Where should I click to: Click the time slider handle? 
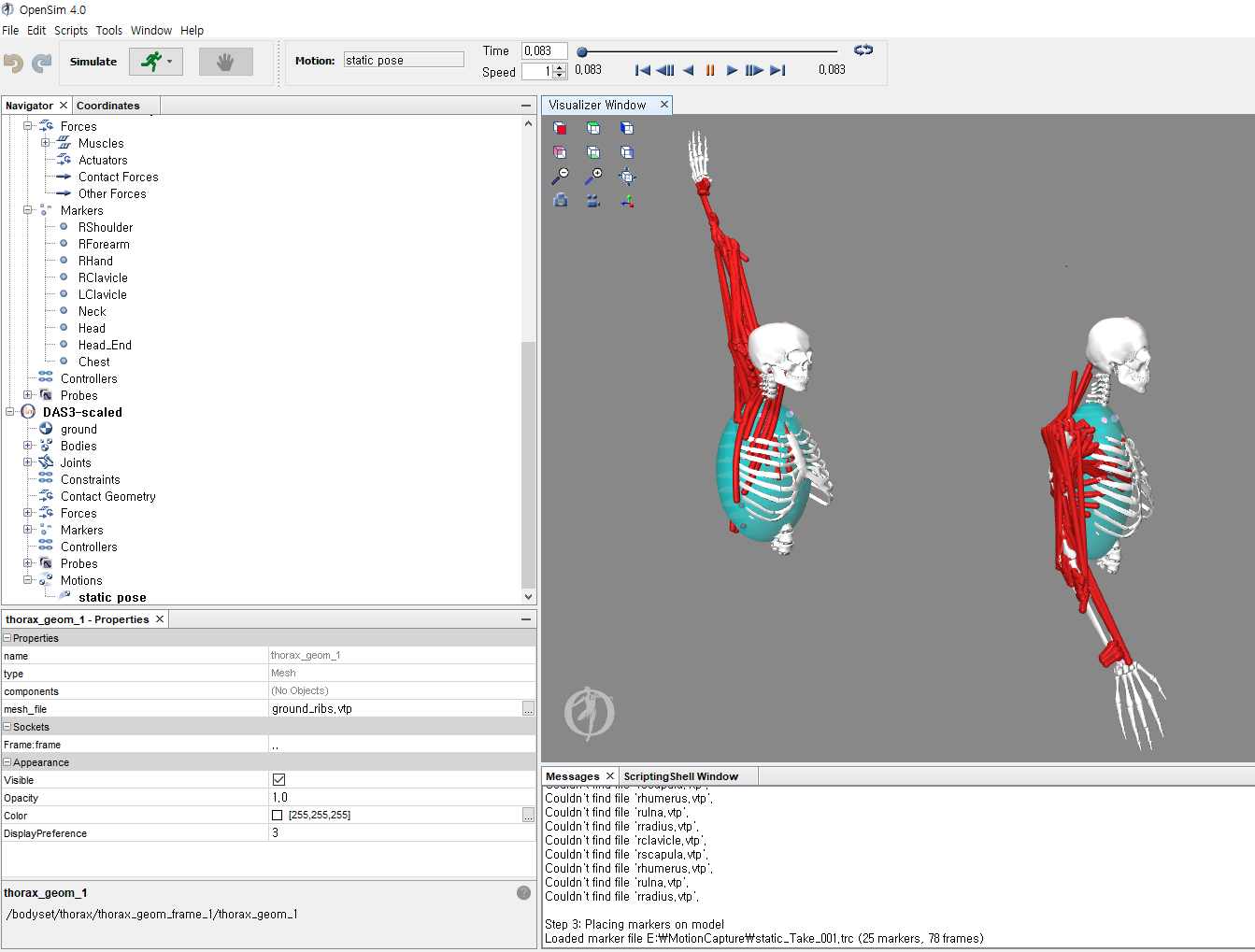click(x=582, y=52)
